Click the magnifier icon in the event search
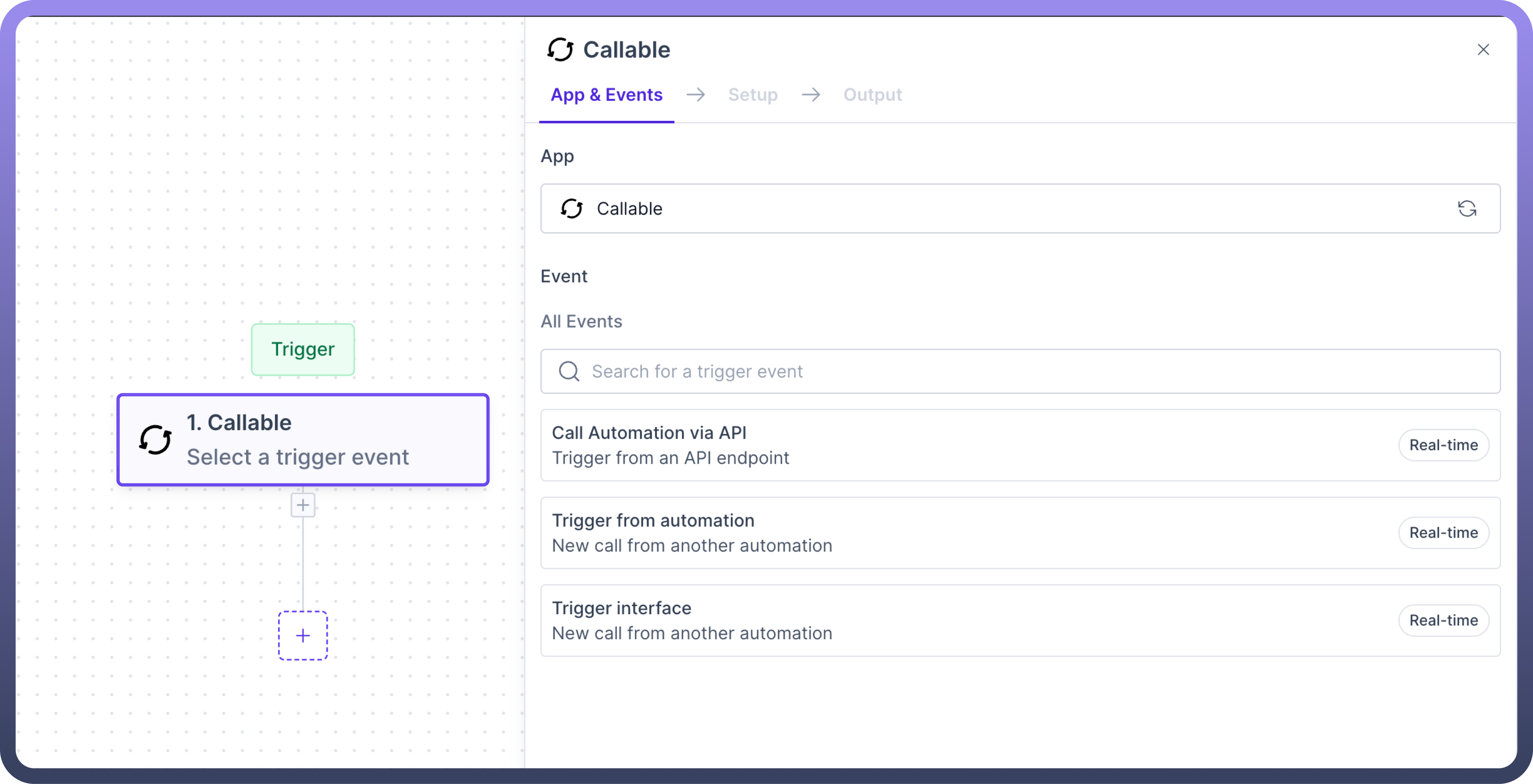 point(569,371)
